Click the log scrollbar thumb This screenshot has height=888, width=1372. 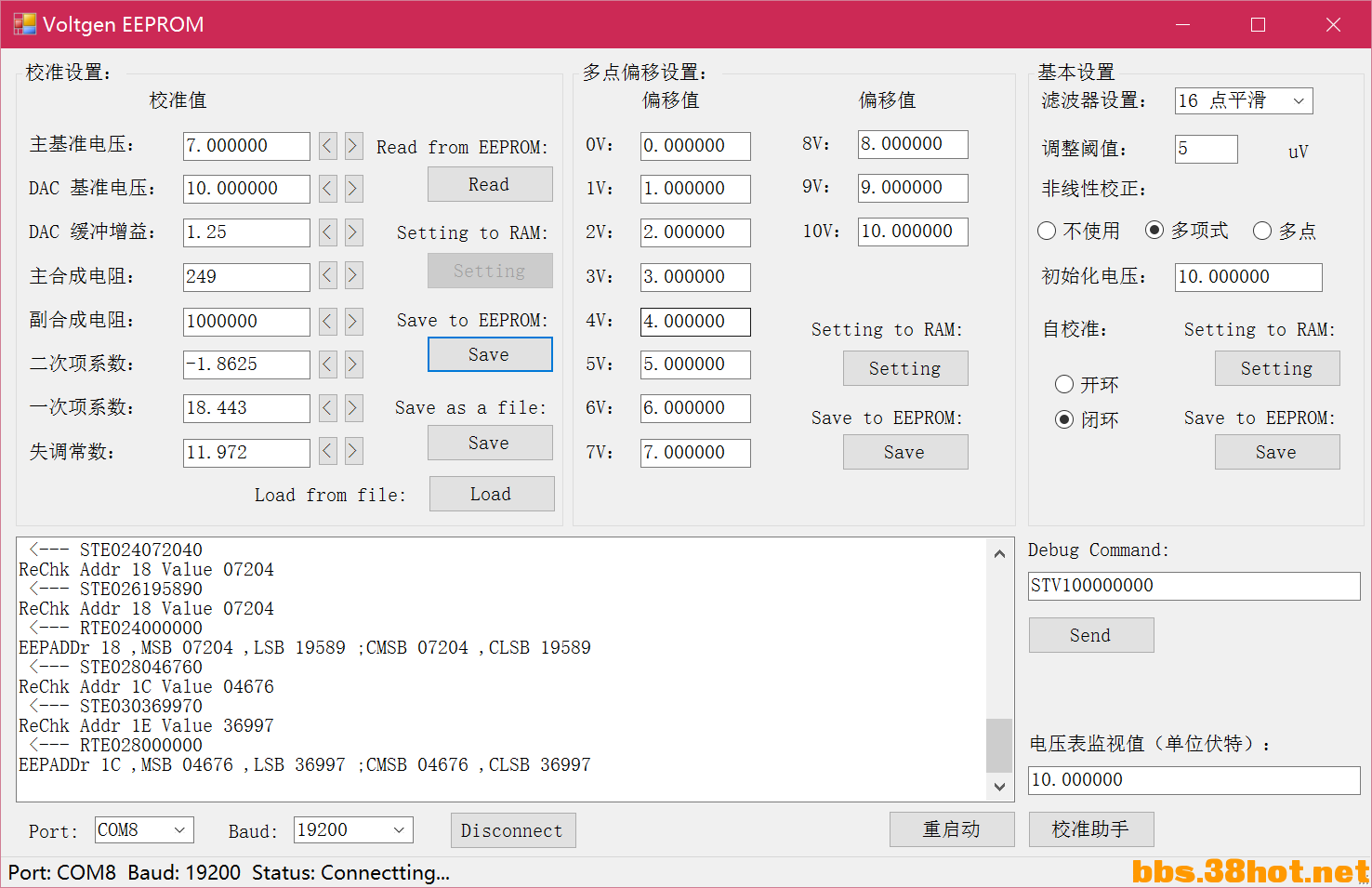[999, 745]
